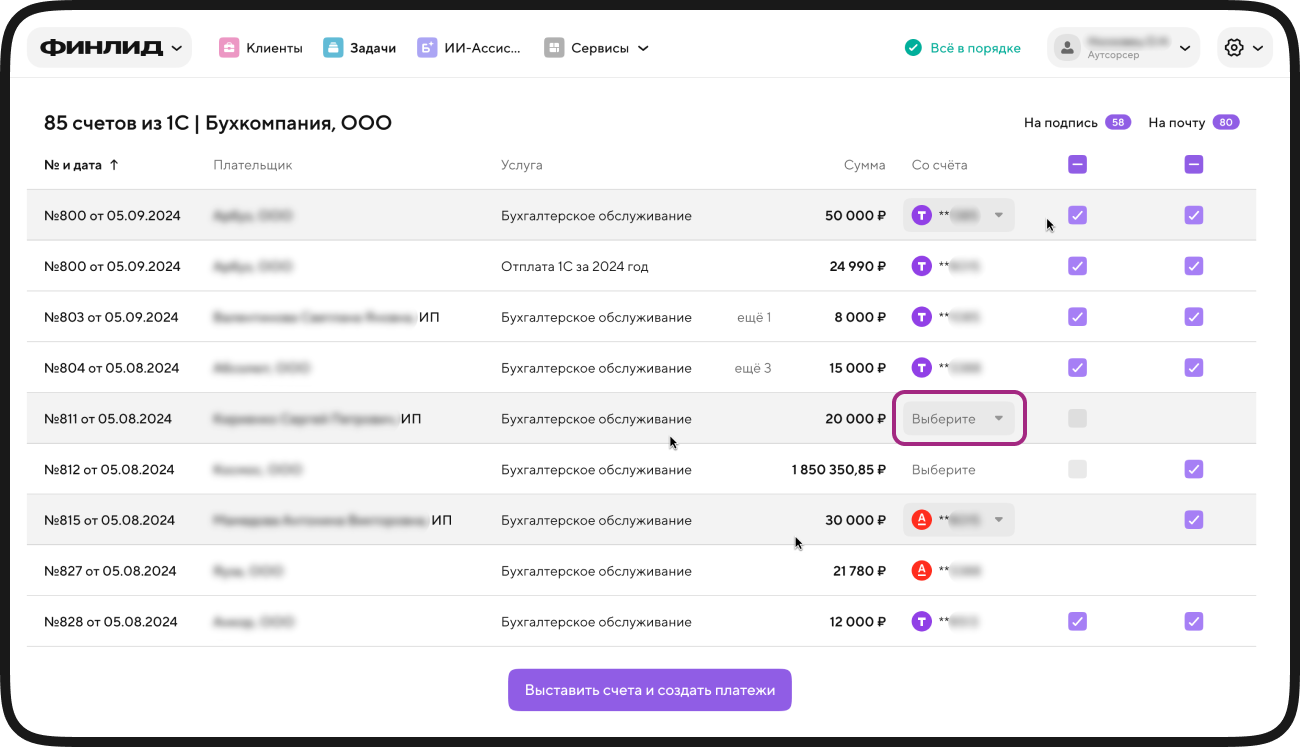Click the sort arrow next to '№ и дата'
1300x747 pixels.
(114, 165)
